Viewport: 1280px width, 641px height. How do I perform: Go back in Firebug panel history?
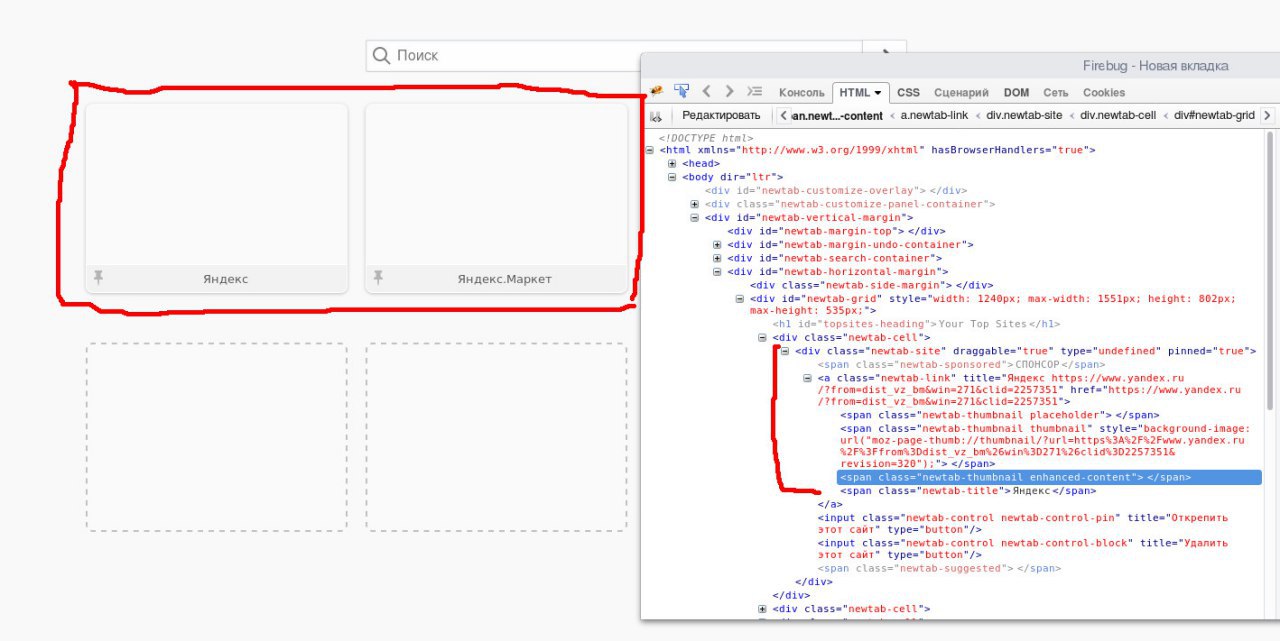click(x=706, y=91)
